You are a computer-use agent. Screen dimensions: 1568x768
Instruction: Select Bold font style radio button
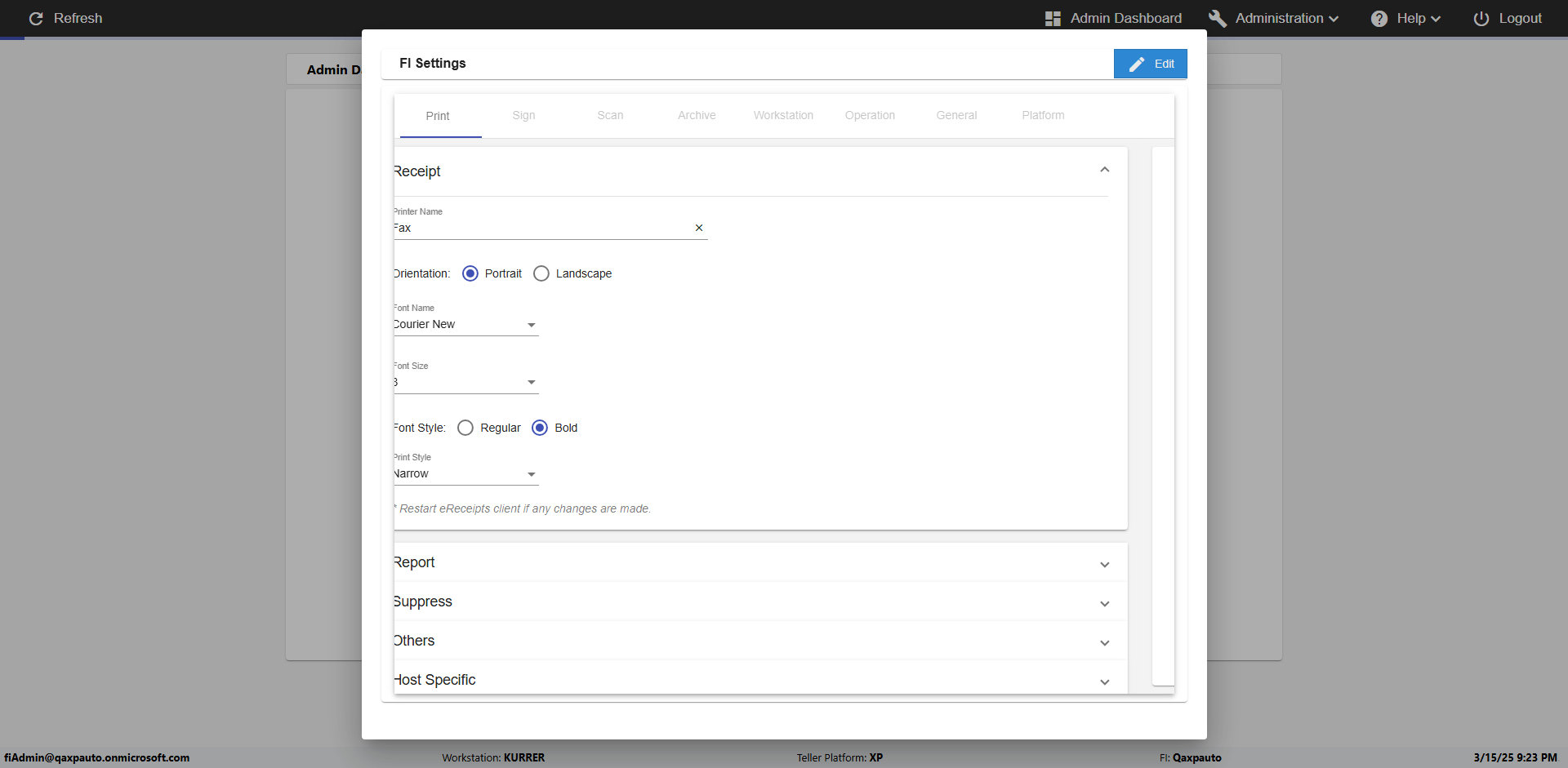click(540, 428)
